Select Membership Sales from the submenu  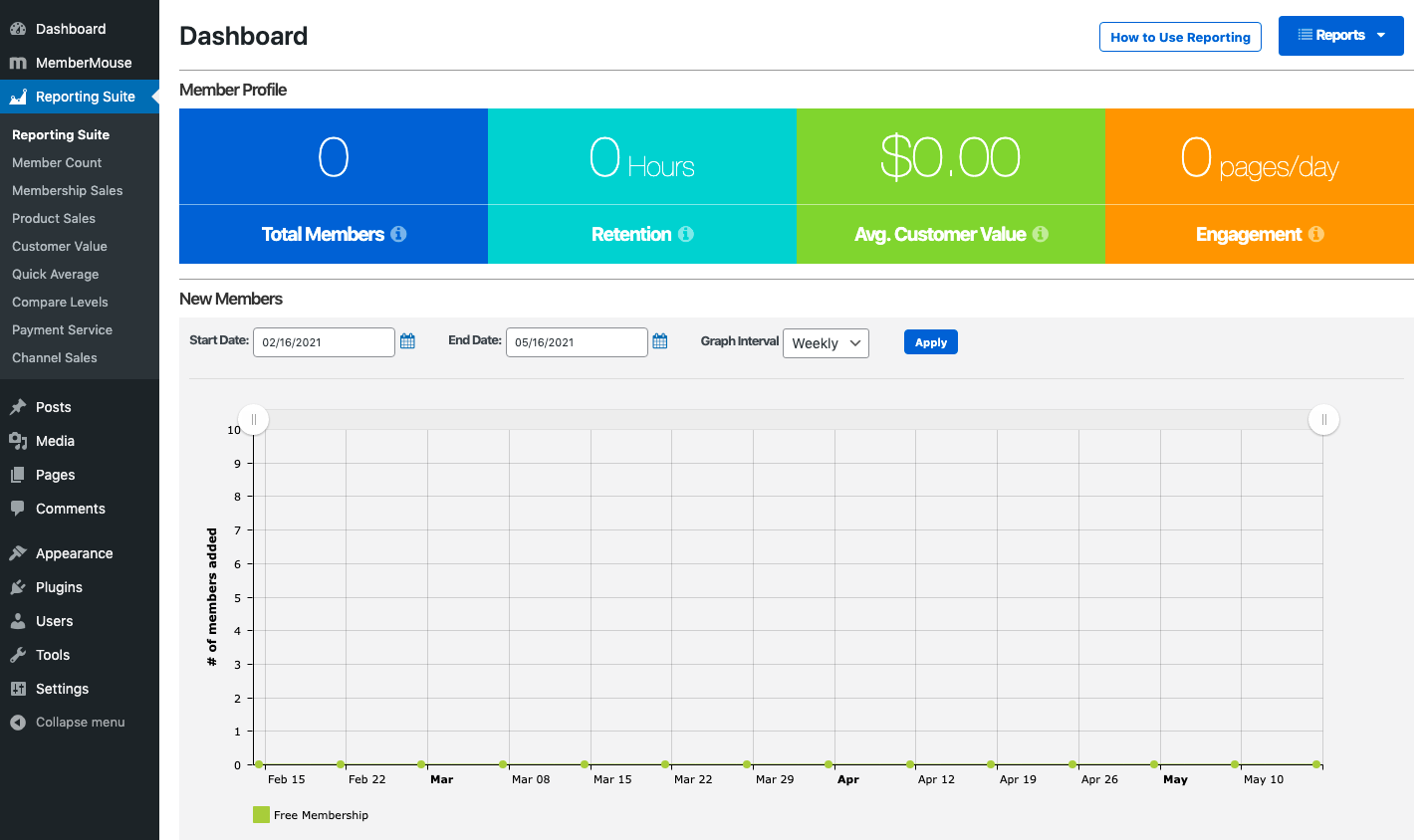(68, 190)
